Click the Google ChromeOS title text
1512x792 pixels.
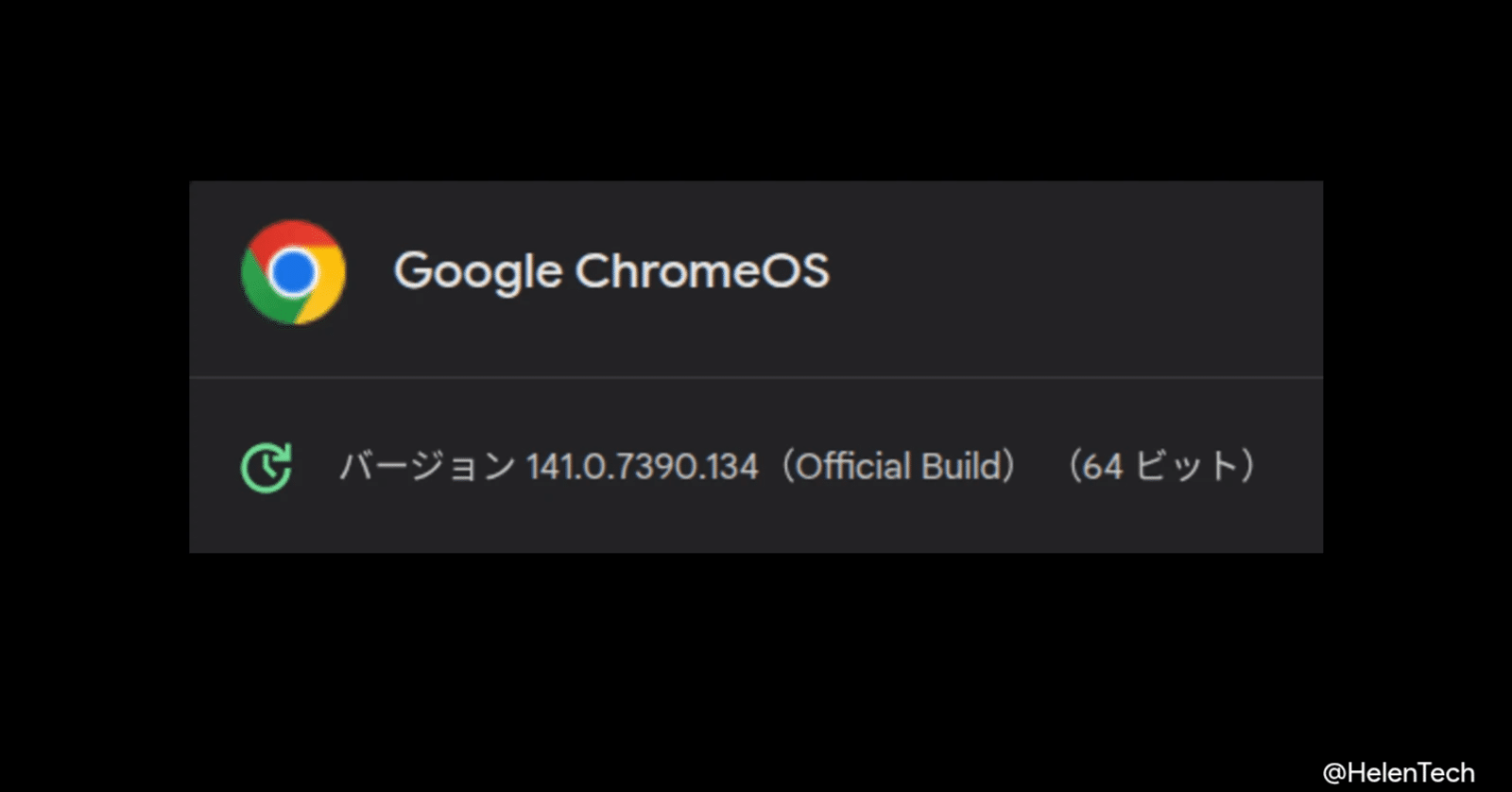point(612,271)
